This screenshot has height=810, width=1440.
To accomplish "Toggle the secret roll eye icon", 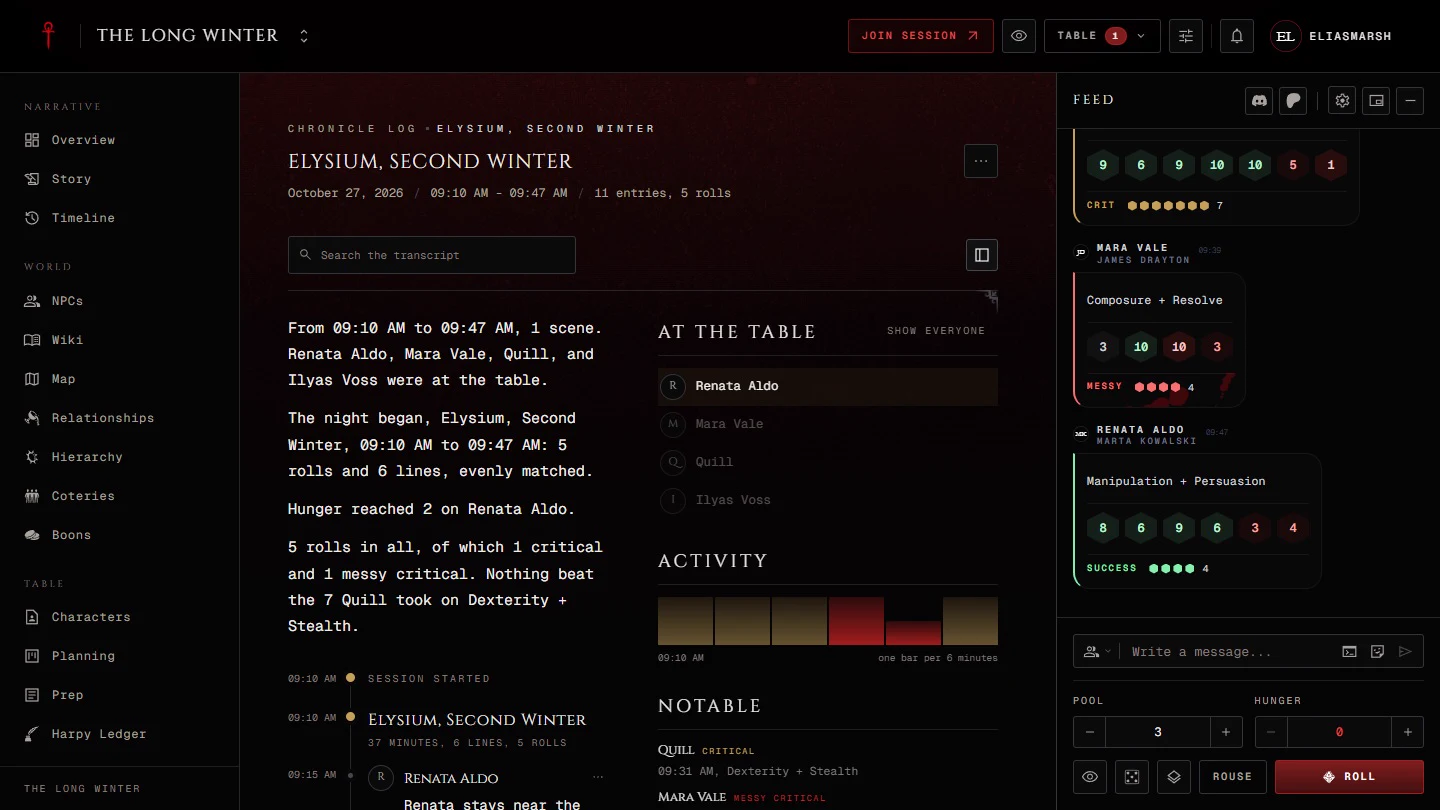I will coord(1090,777).
